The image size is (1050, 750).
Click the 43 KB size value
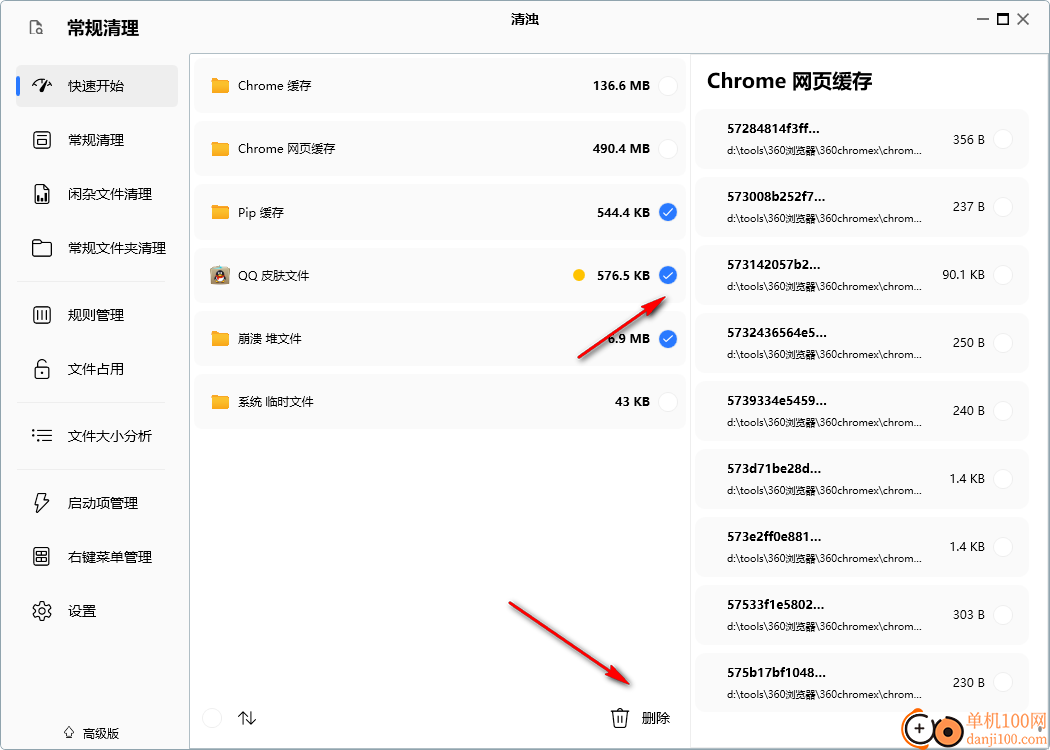point(632,402)
